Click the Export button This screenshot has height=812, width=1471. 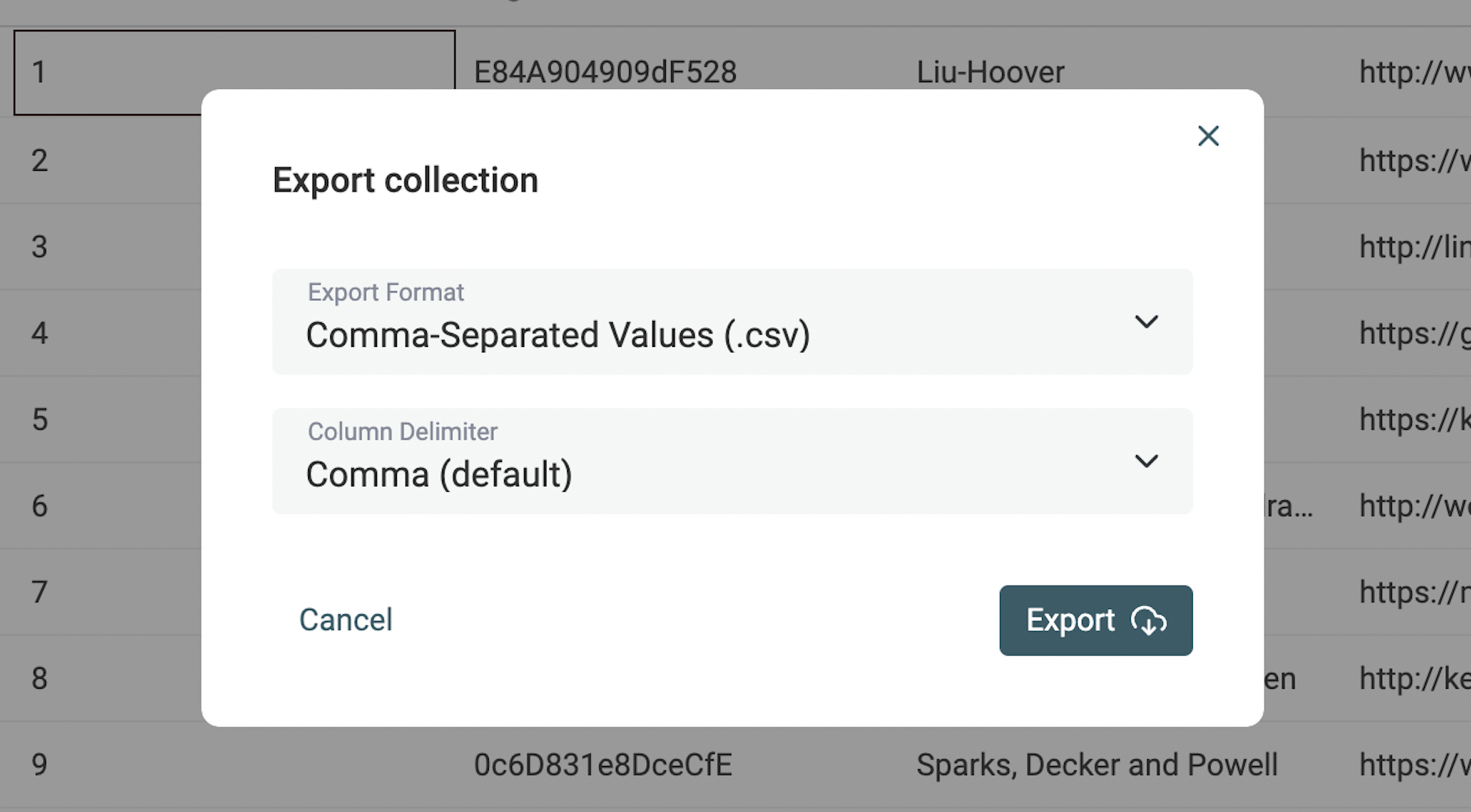(x=1095, y=620)
